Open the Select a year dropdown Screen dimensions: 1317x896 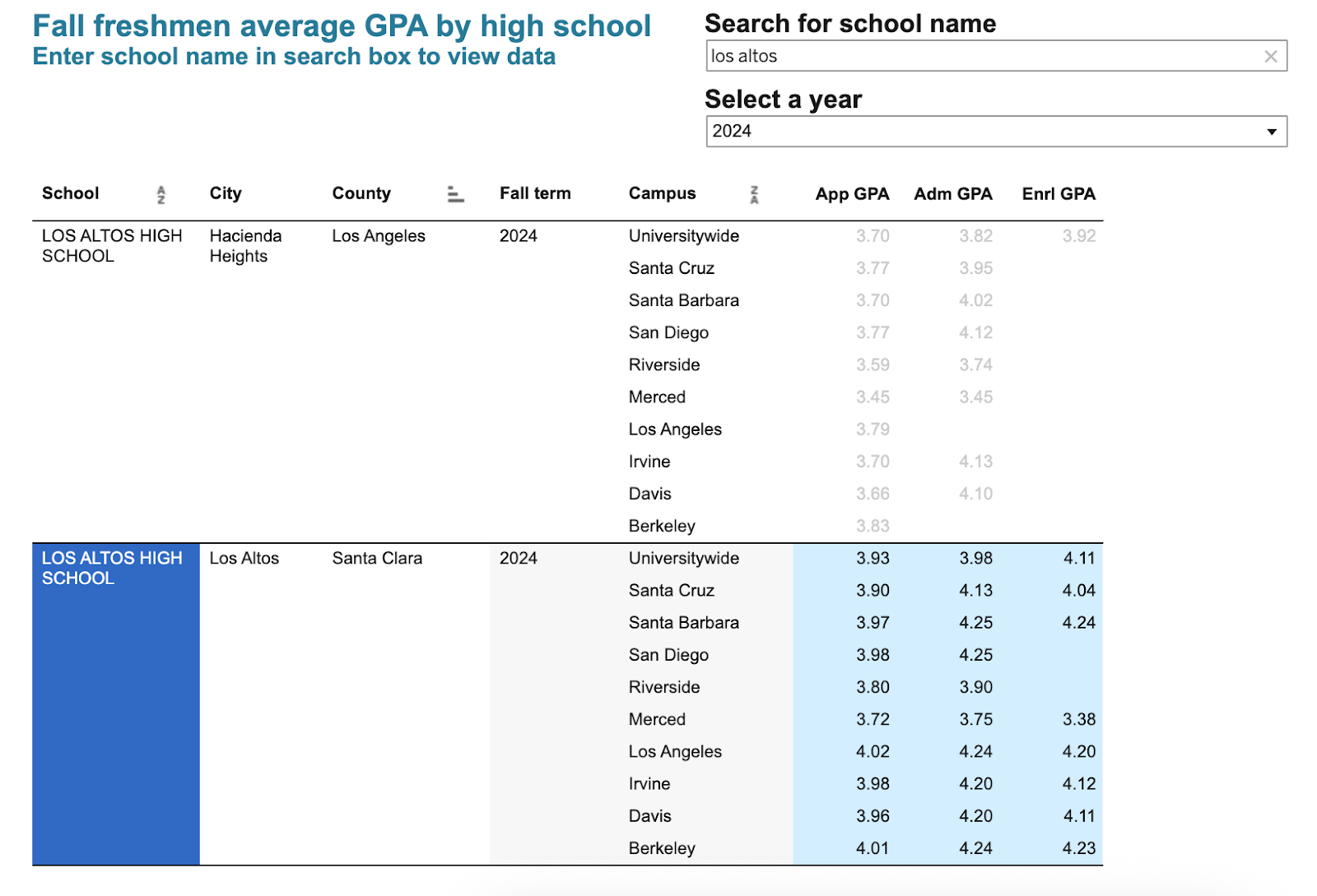[x=996, y=132]
